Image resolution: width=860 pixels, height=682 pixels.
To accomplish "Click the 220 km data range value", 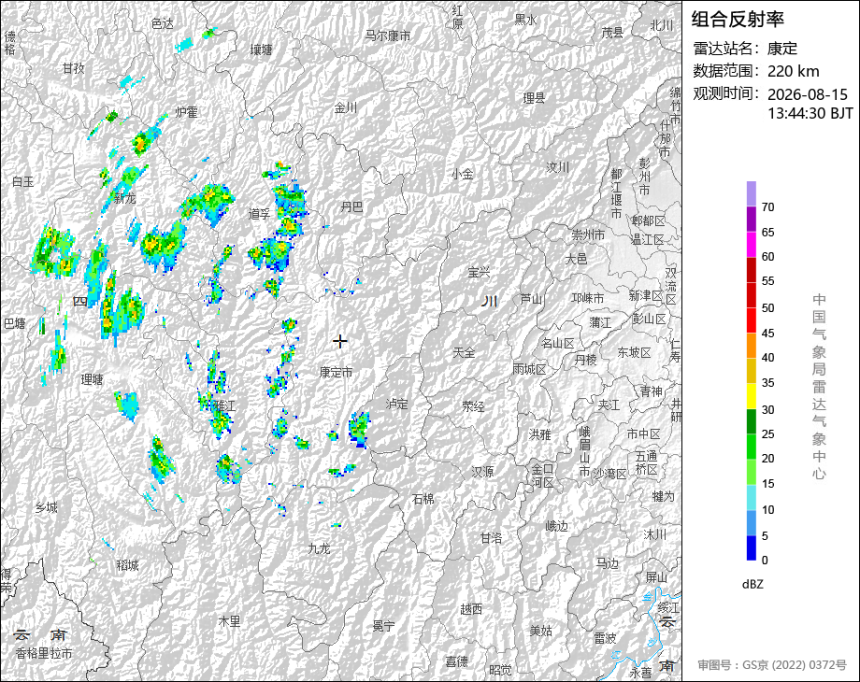I will (x=793, y=71).
